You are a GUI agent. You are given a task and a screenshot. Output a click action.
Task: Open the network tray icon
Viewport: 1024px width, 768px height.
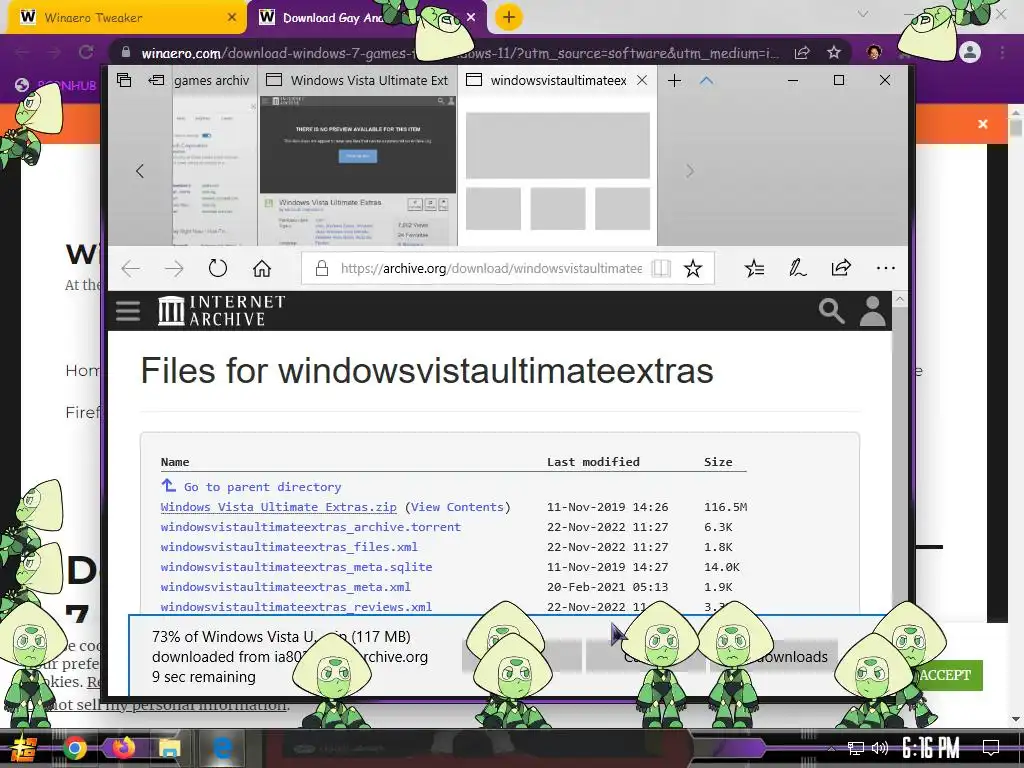pos(855,748)
